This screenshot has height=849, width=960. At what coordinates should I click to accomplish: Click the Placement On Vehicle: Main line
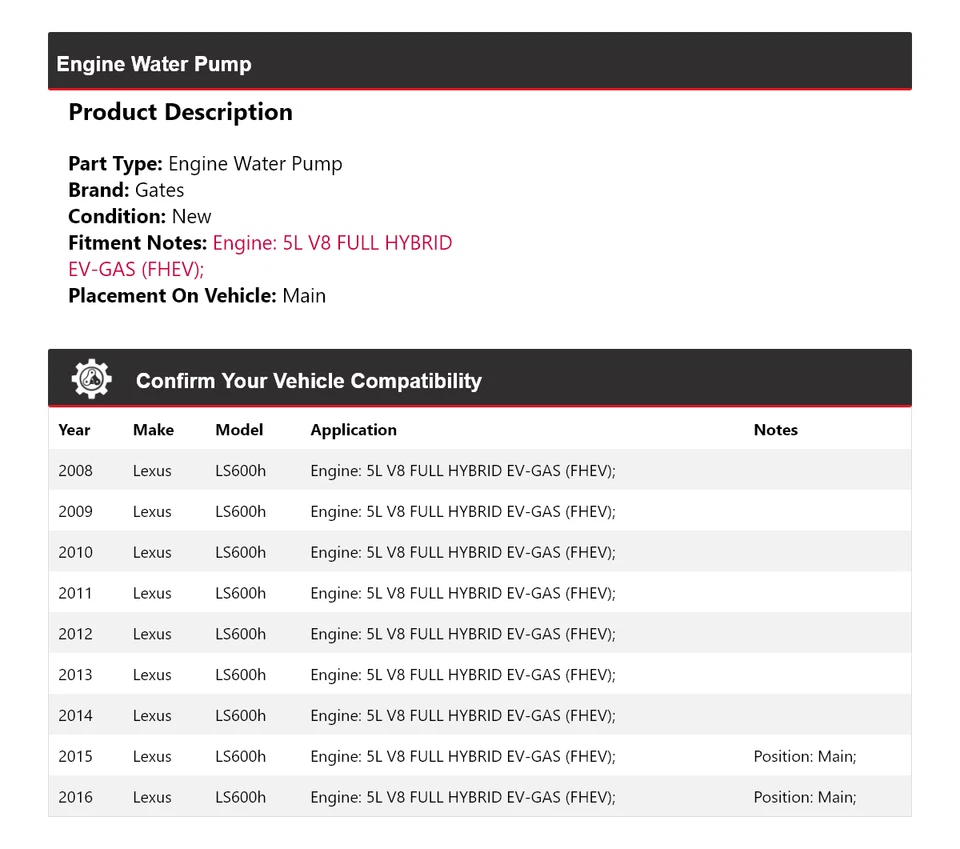click(x=197, y=295)
